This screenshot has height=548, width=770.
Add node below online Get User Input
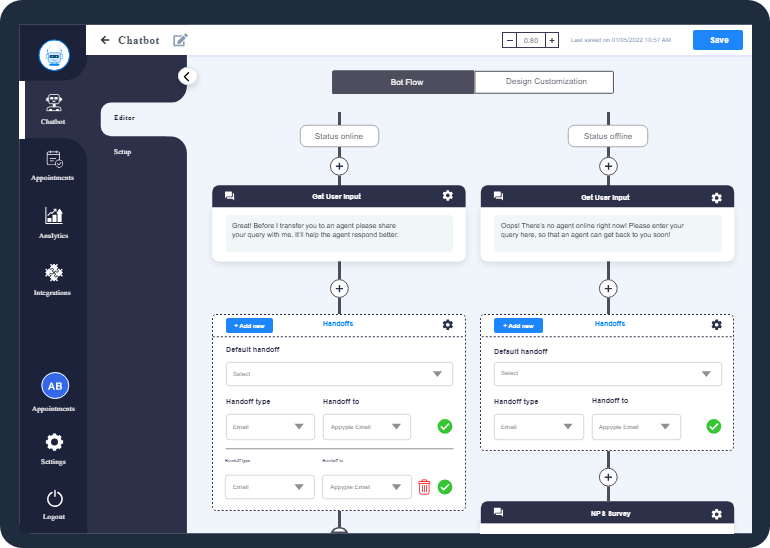339,289
